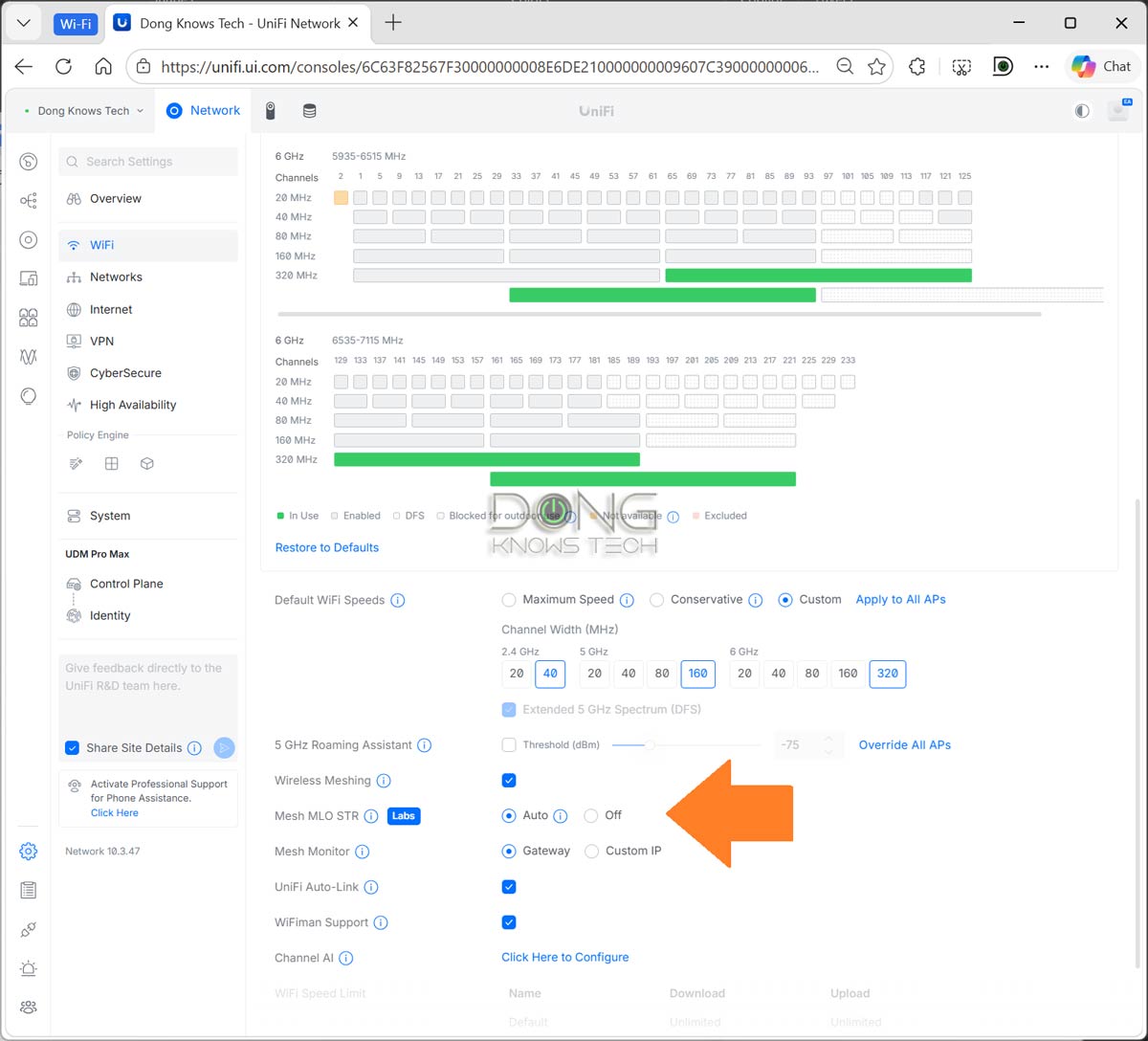Screen dimensions: 1148x1041
Task: Select Maximum Speed radio option
Action: tap(509, 600)
